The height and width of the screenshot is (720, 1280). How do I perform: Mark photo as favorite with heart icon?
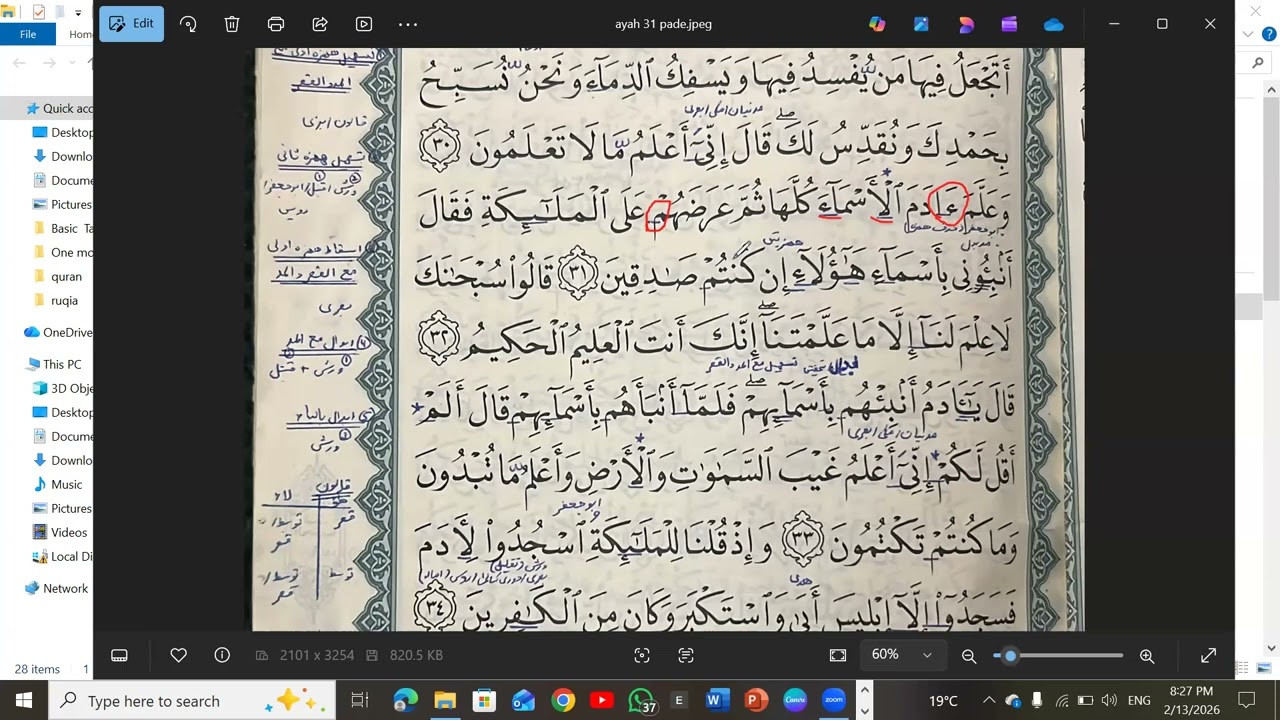pos(178,655)
